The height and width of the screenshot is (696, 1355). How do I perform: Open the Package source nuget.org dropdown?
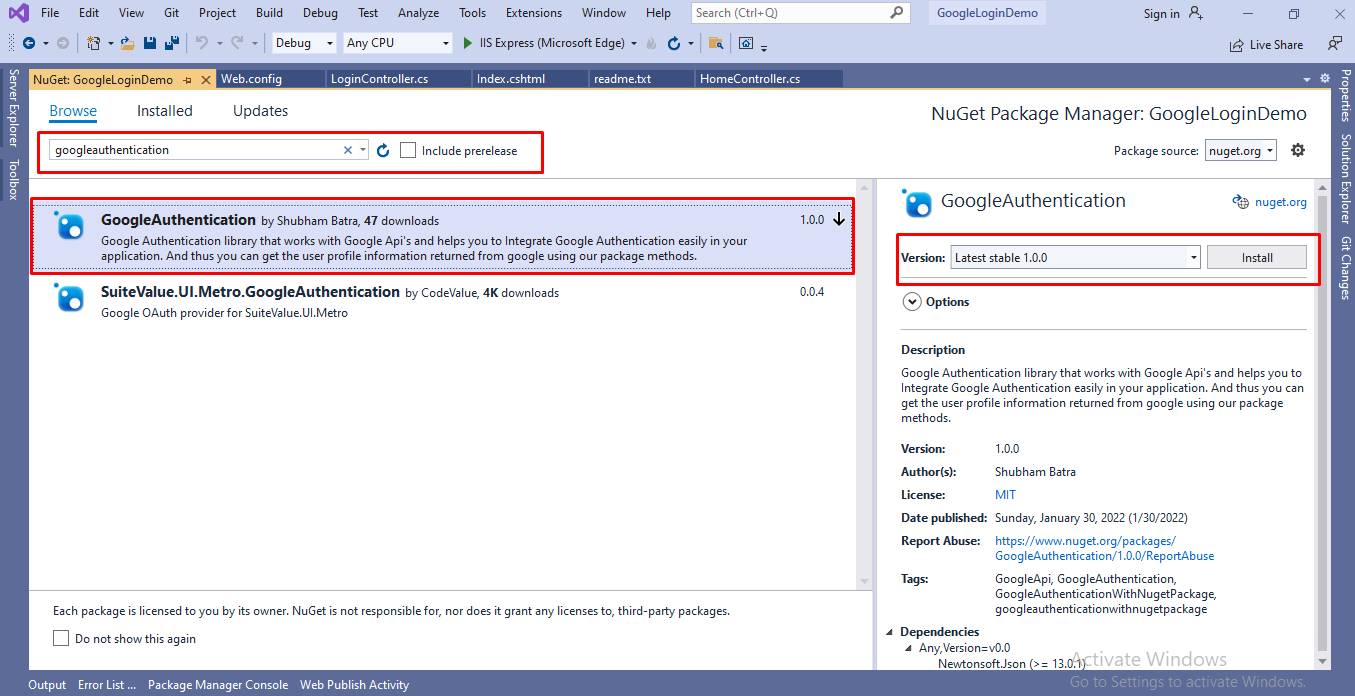click(1241, 150)
